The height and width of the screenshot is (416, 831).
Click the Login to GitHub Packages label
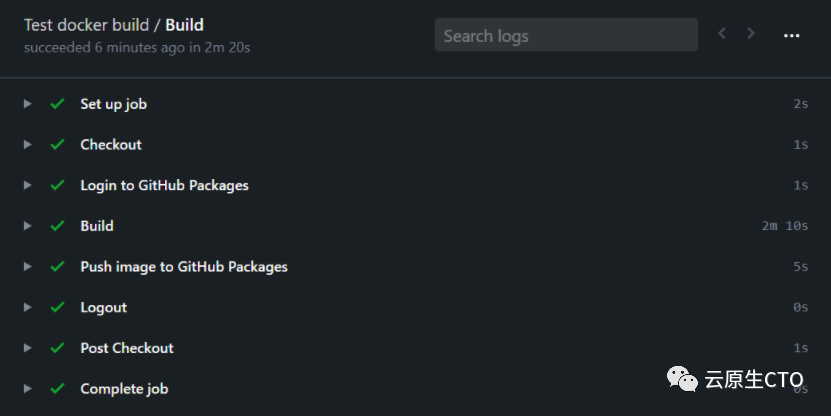164,185
